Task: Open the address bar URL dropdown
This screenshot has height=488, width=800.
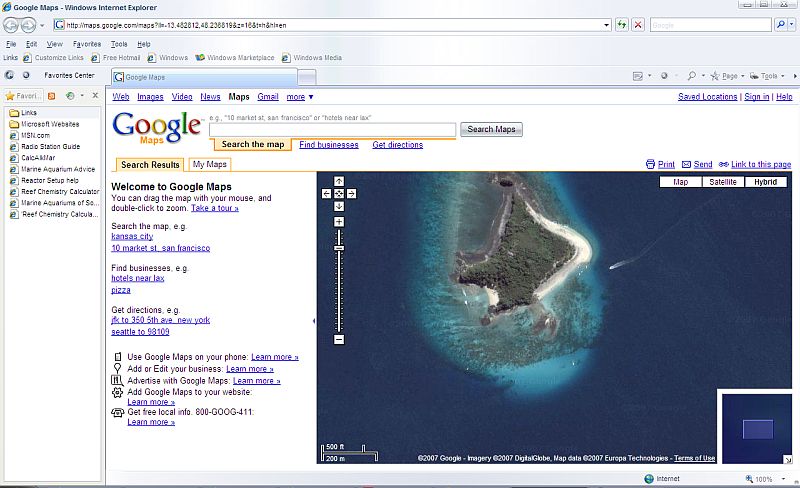Action: (606, 24)
